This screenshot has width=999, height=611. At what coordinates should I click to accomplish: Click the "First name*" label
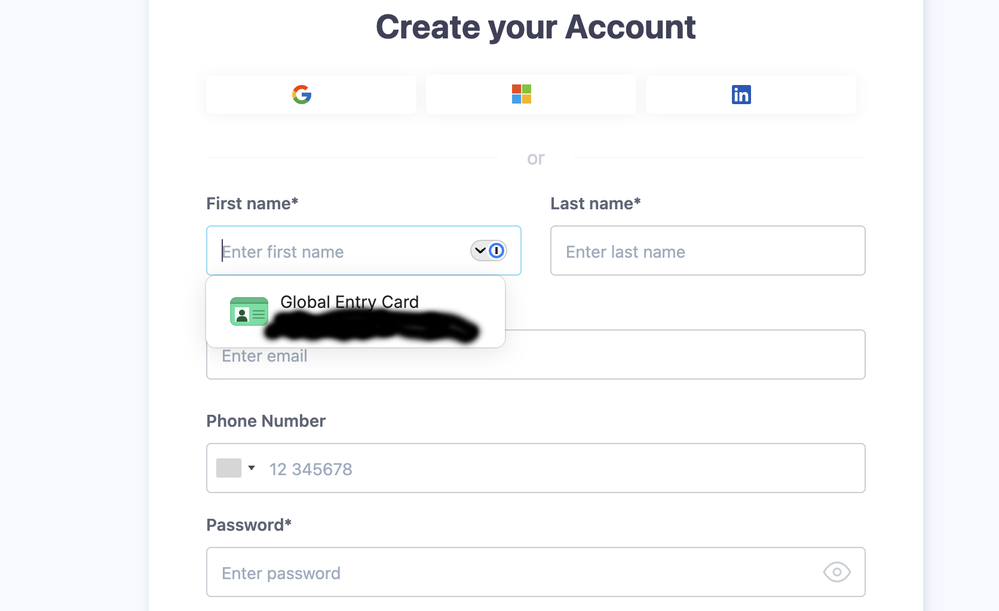[x=252, y=204]
